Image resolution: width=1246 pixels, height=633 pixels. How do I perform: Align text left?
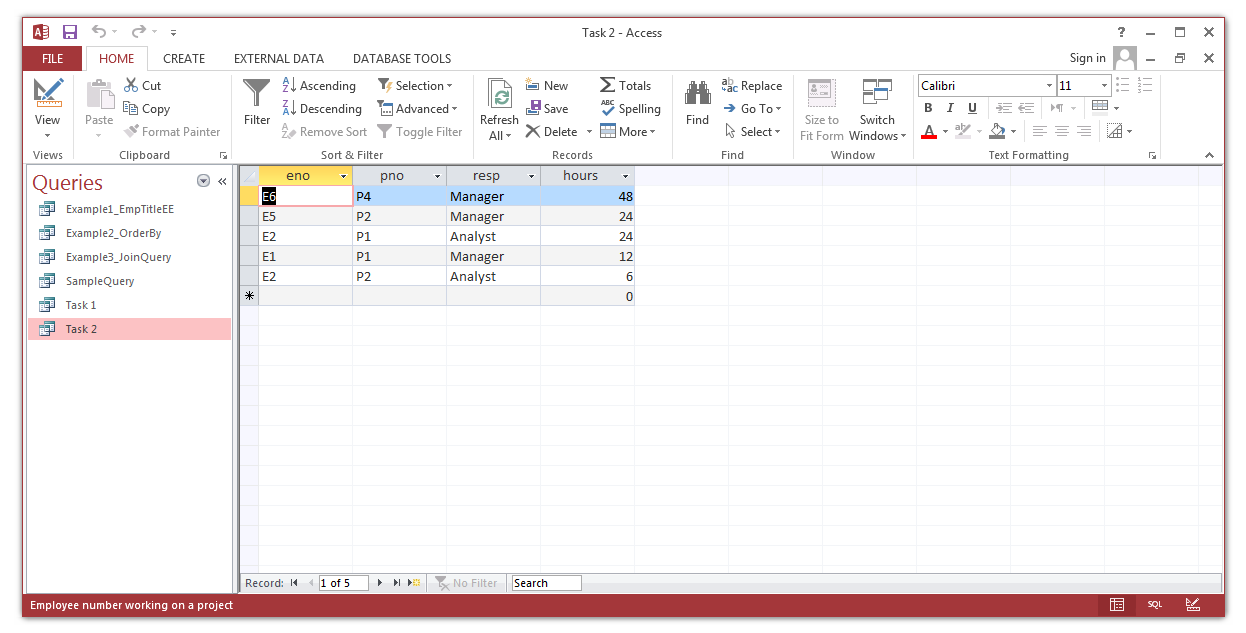pyautogui.click(x=1040, y=131)
